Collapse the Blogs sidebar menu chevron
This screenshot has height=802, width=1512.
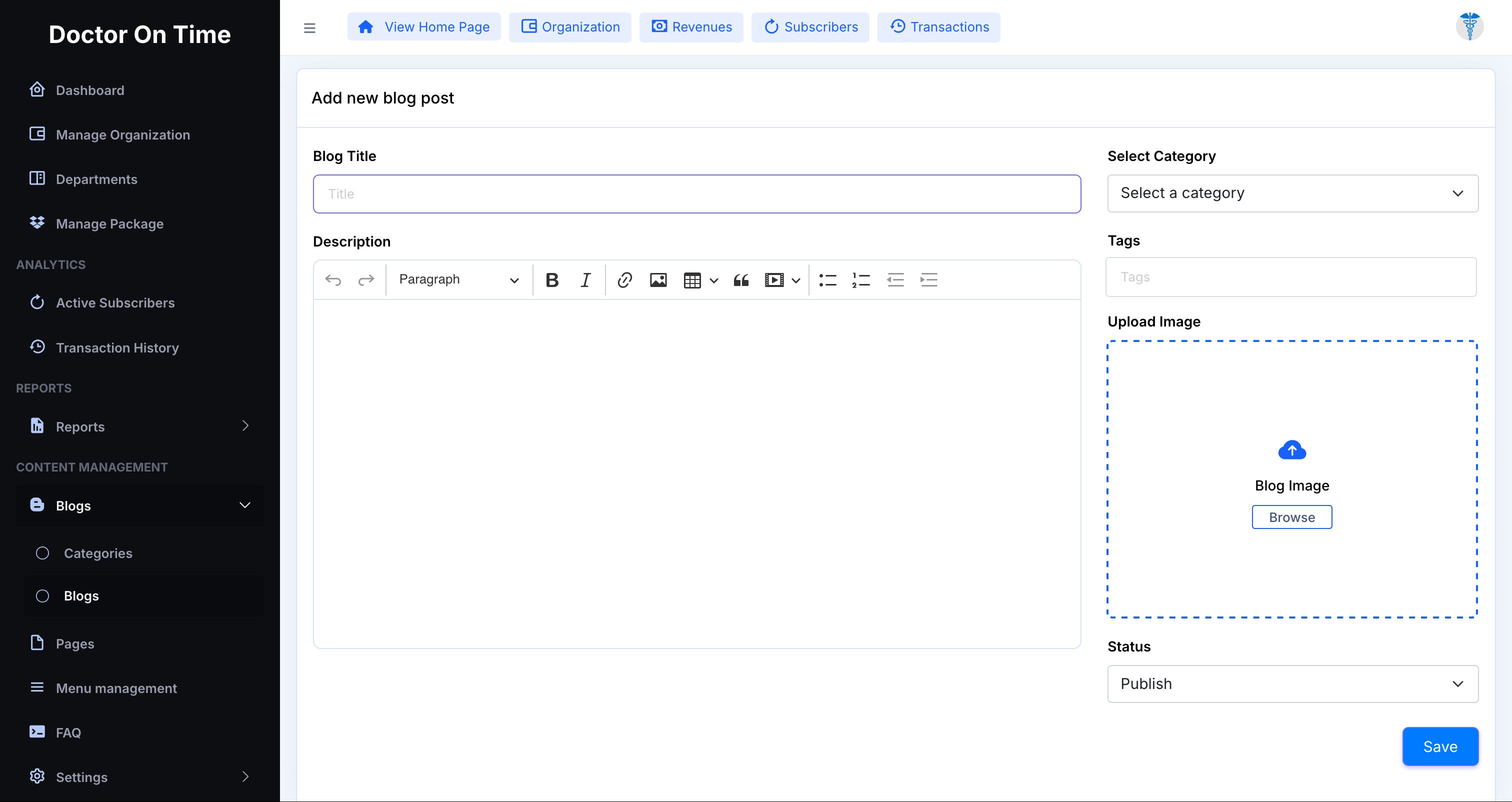click(x=245, y=505)
